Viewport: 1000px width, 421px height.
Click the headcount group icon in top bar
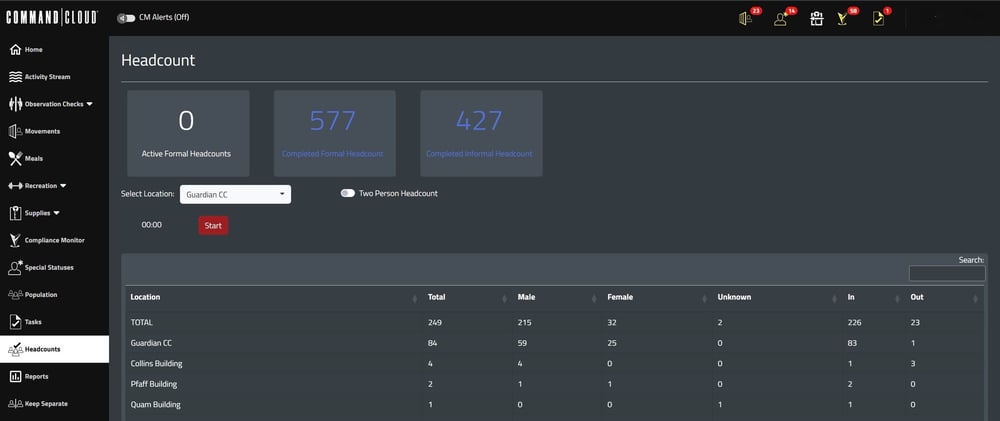pyautogui.click(x=816, y=19)
